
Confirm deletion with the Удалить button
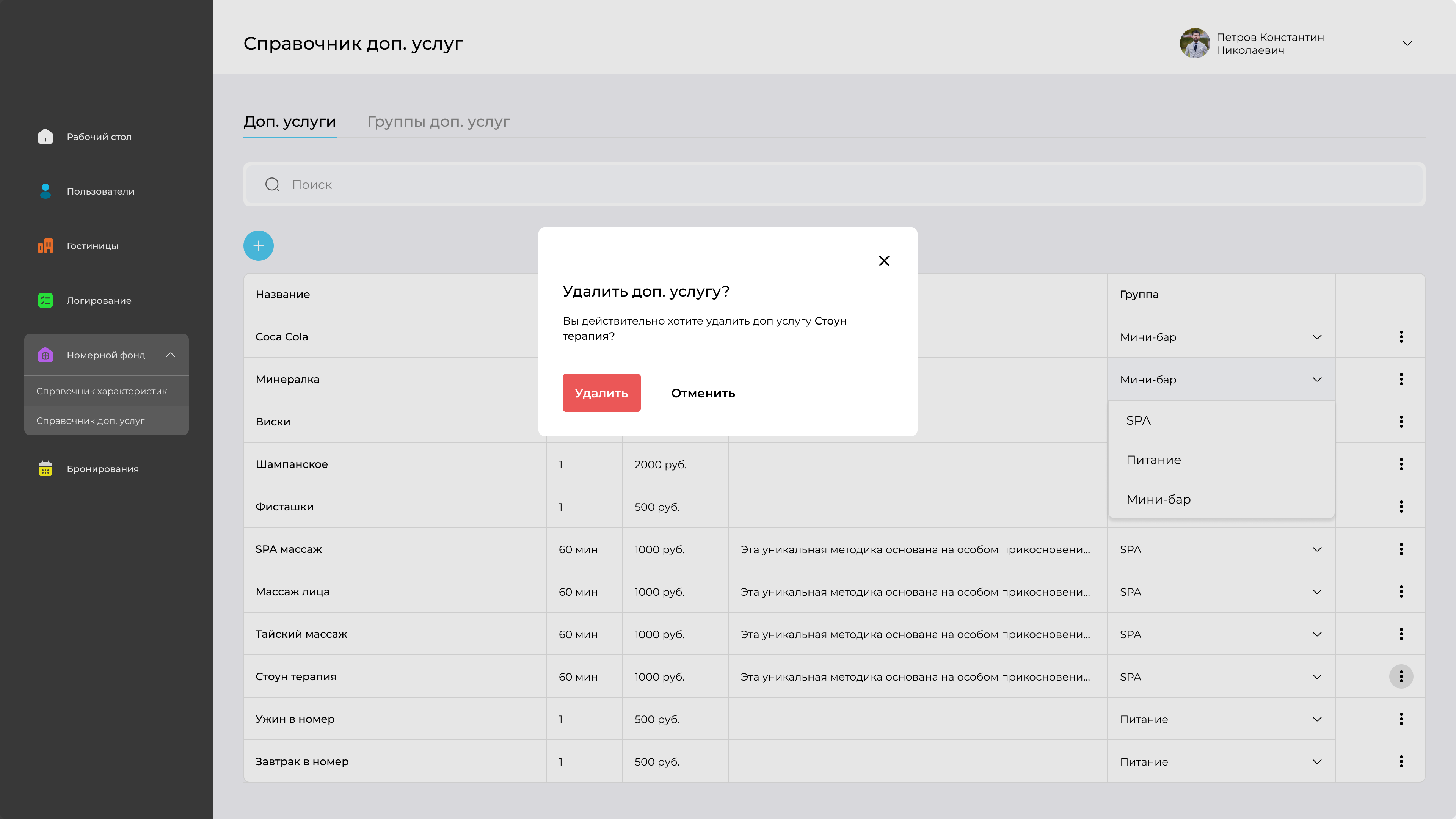tap(601, 393)
